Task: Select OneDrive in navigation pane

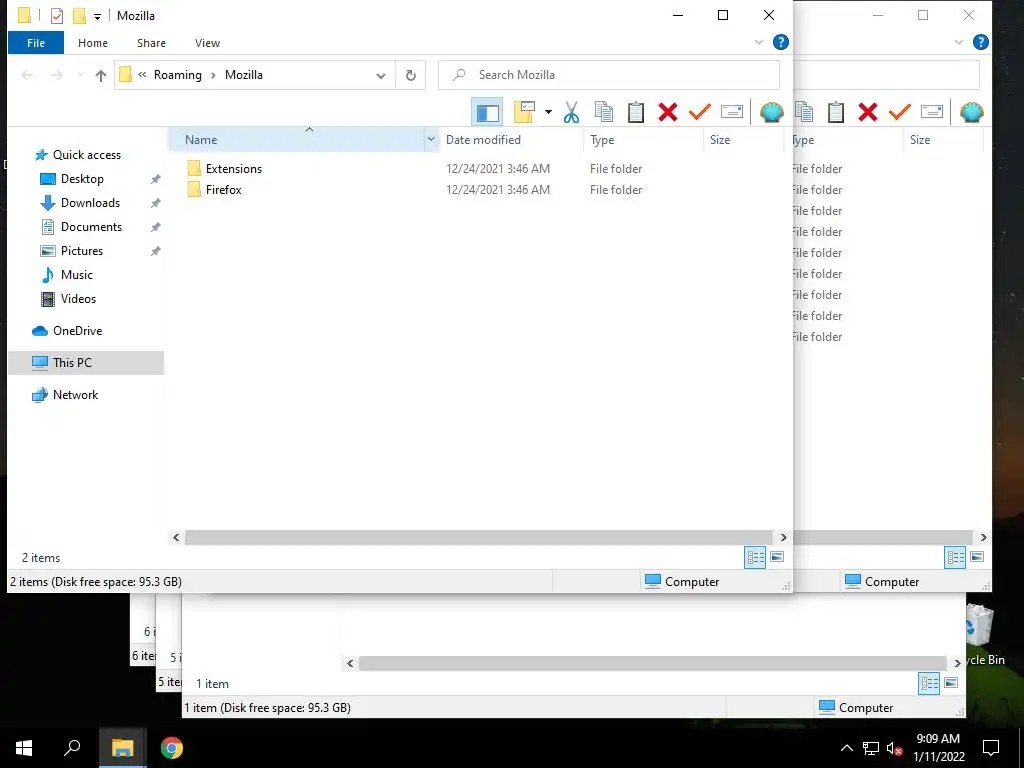Action: pyautogui.click(x=77, y=331)
